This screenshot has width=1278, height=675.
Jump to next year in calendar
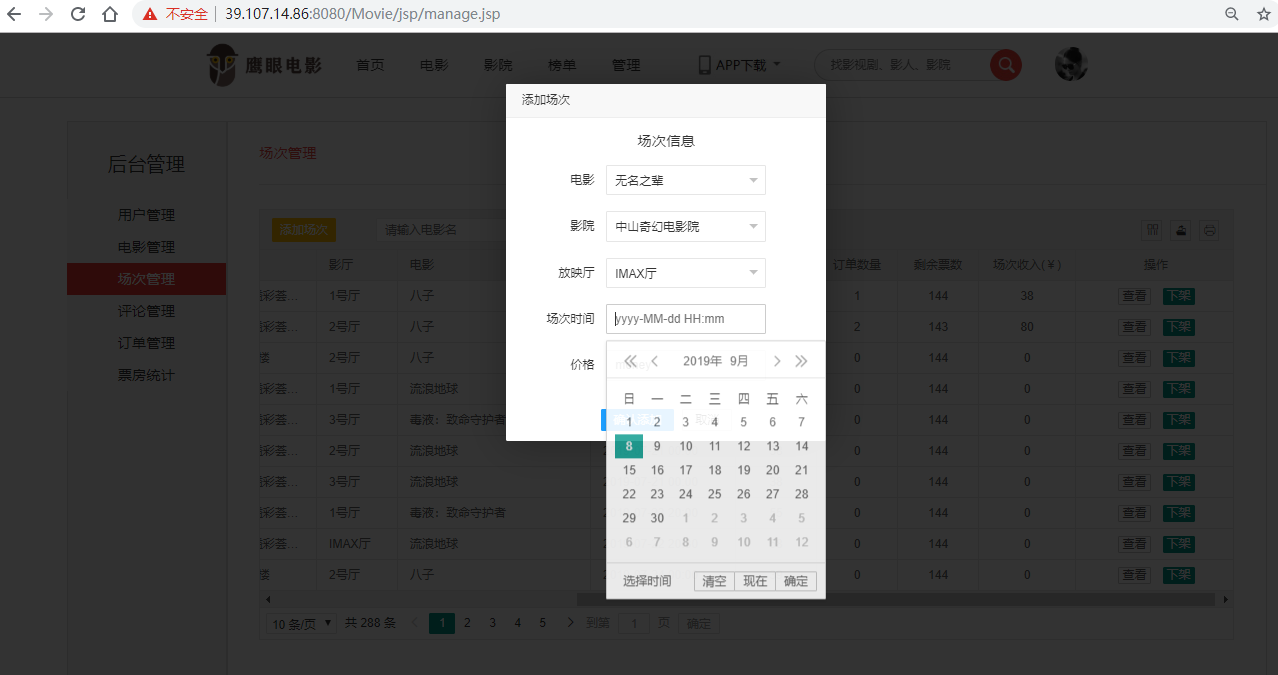[801, 361]
